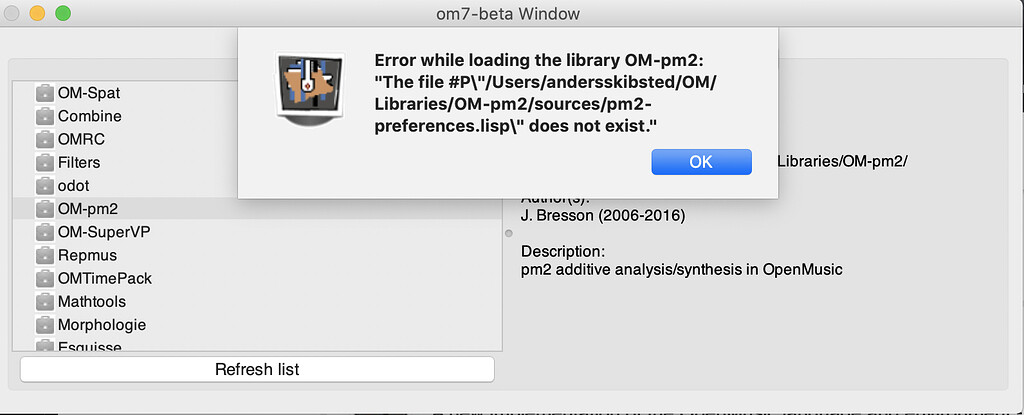Click the Filters library briefcase icon
Image resolution: width=1024 pixels, height=415 pixels.
45,162
